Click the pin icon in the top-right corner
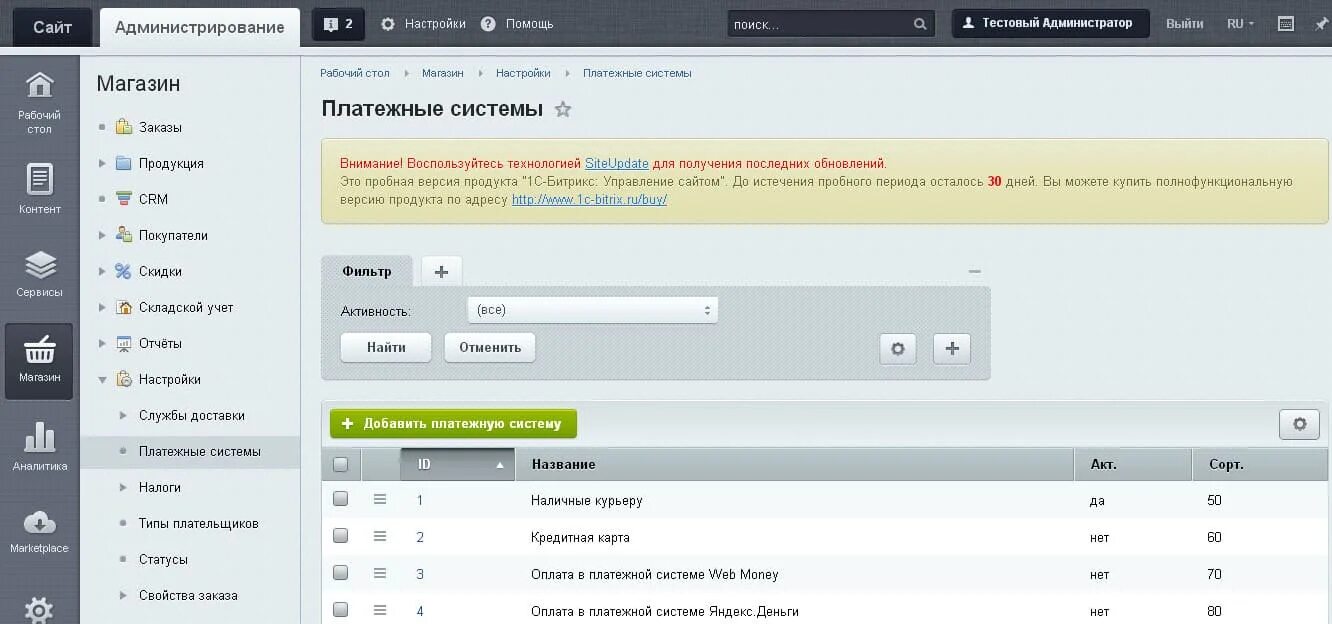The width and height of the screenshot is (1332, 624). [1322, 24]
